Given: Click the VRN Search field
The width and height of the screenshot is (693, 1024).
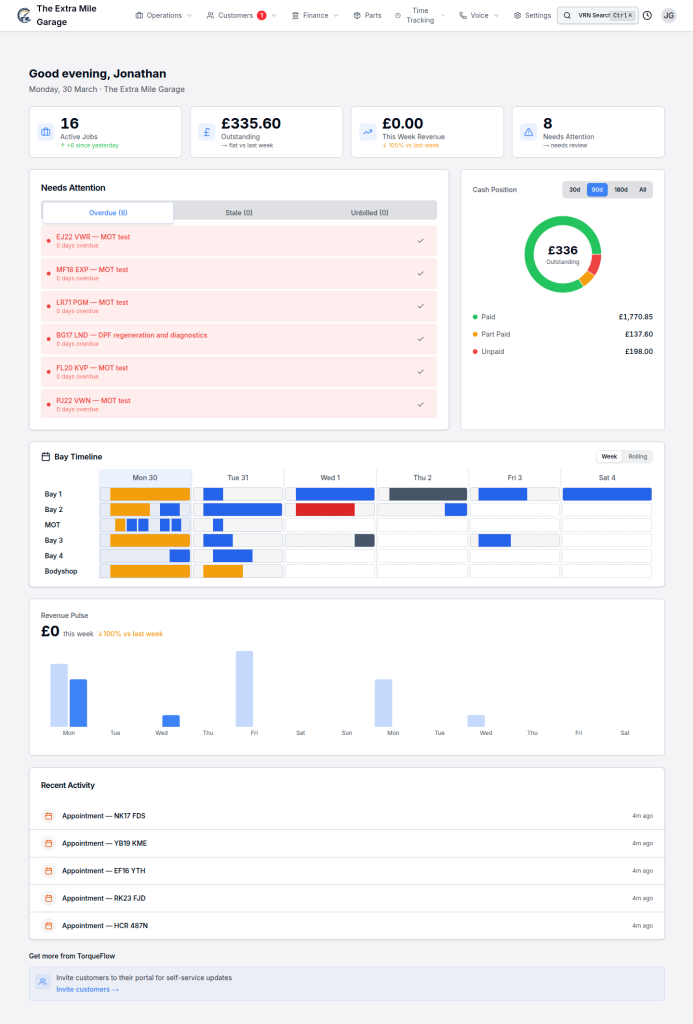Looking at the screenshot, I should tap(596, 16).
